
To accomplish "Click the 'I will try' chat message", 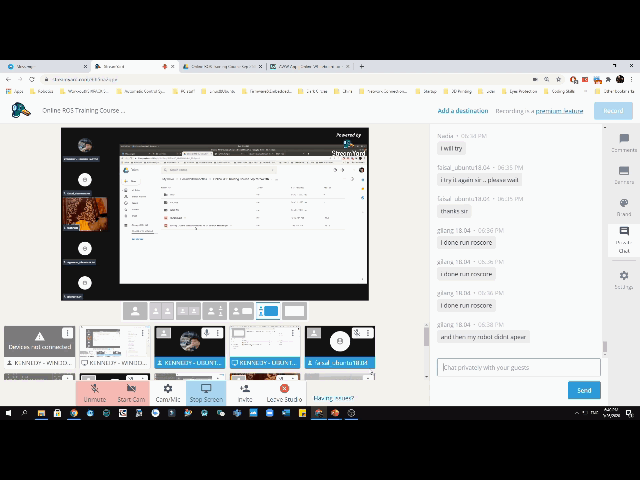I will (x=451, y=149).
